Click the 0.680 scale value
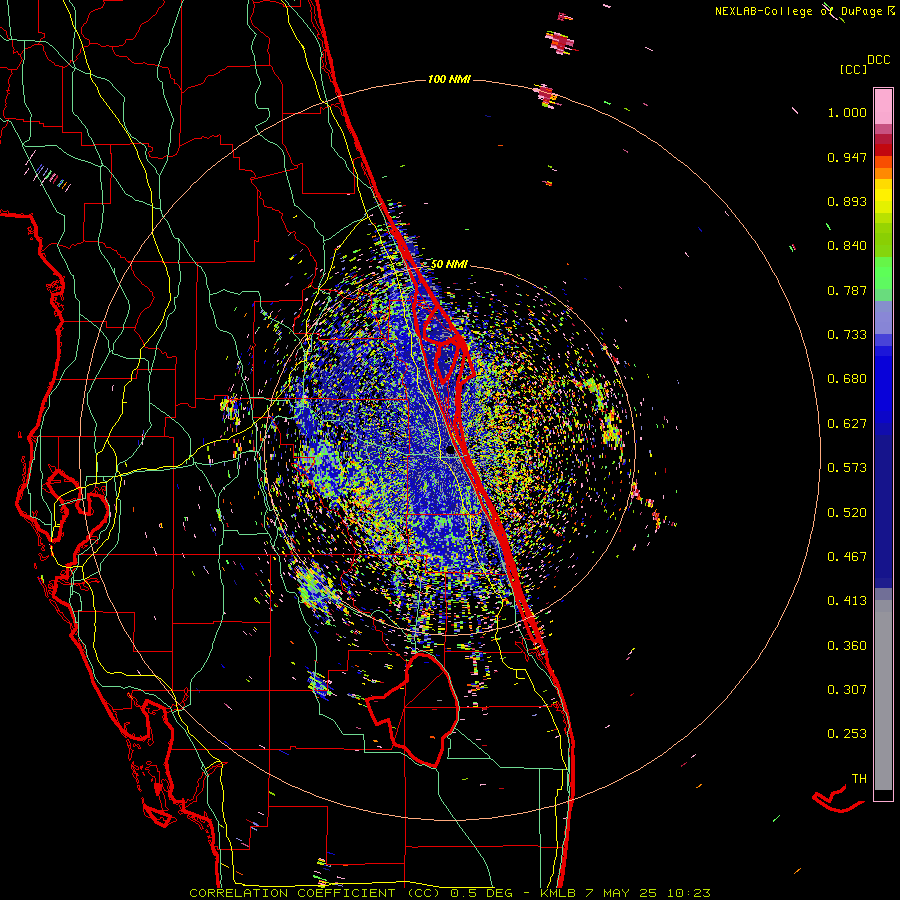 847,379
